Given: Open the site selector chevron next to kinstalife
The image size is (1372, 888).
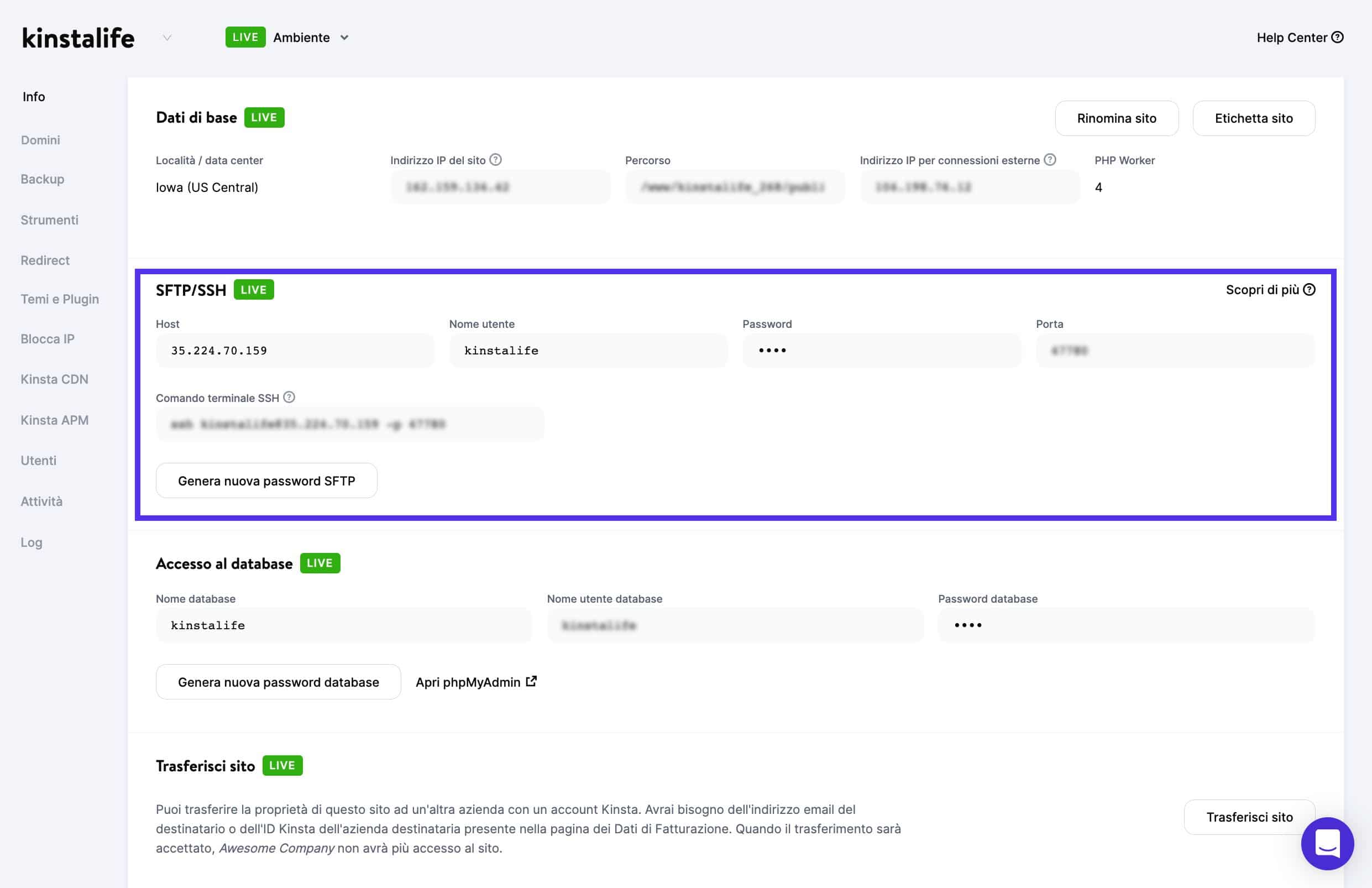Looking at the screenshot, I should pyautogui.click(x=166, y=38).
